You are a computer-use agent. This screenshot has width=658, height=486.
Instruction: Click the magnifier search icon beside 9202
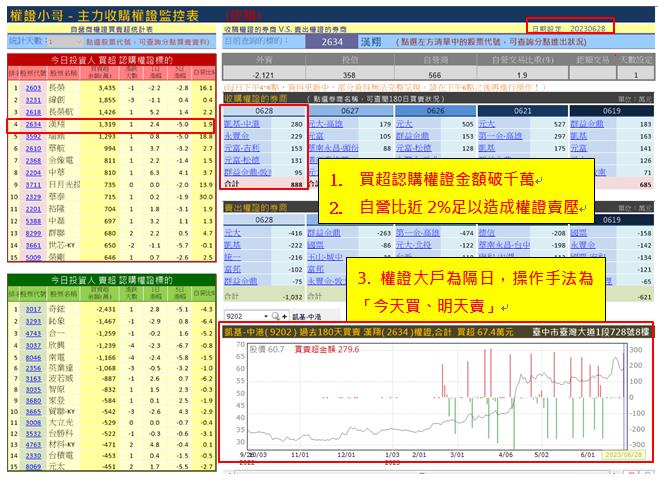tap(275, 316)
